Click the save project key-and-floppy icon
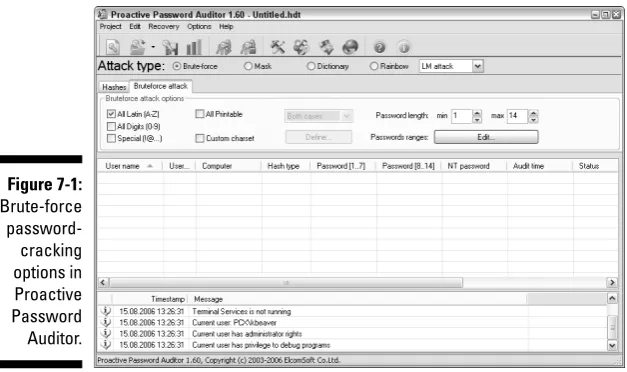627x372 pixels. 171,47
